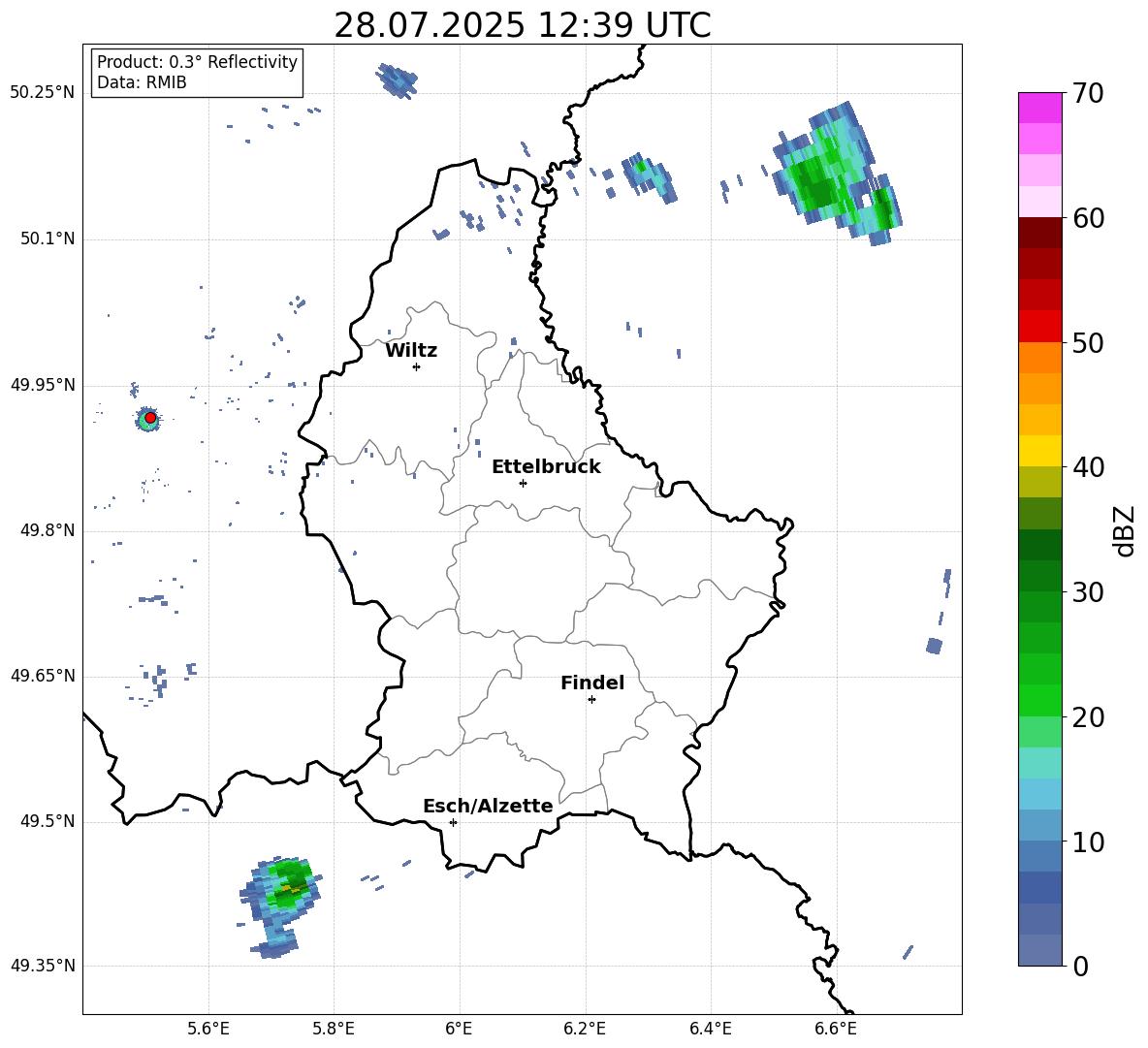Click the yellow colorbar swatch above 40
1148x1048 pixels.
[1039, 451]
